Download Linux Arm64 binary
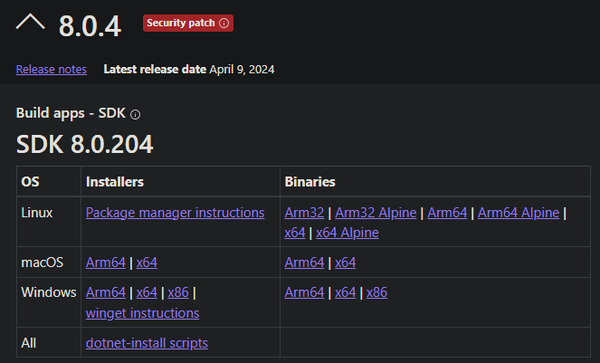600x363 pixels. point(447,213)
